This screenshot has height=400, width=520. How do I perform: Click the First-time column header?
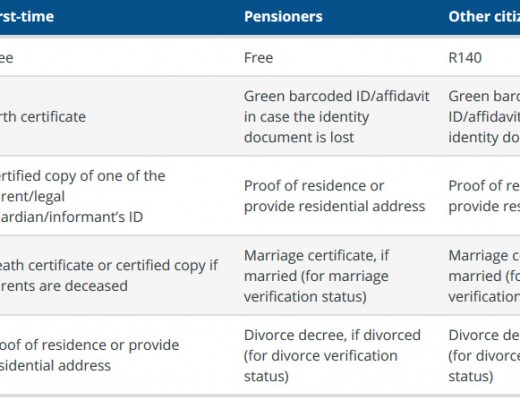point(27,16)
